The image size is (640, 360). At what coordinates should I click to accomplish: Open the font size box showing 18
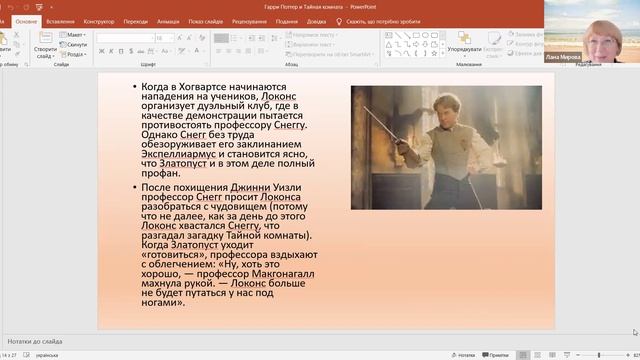click(x=164, y=38)
